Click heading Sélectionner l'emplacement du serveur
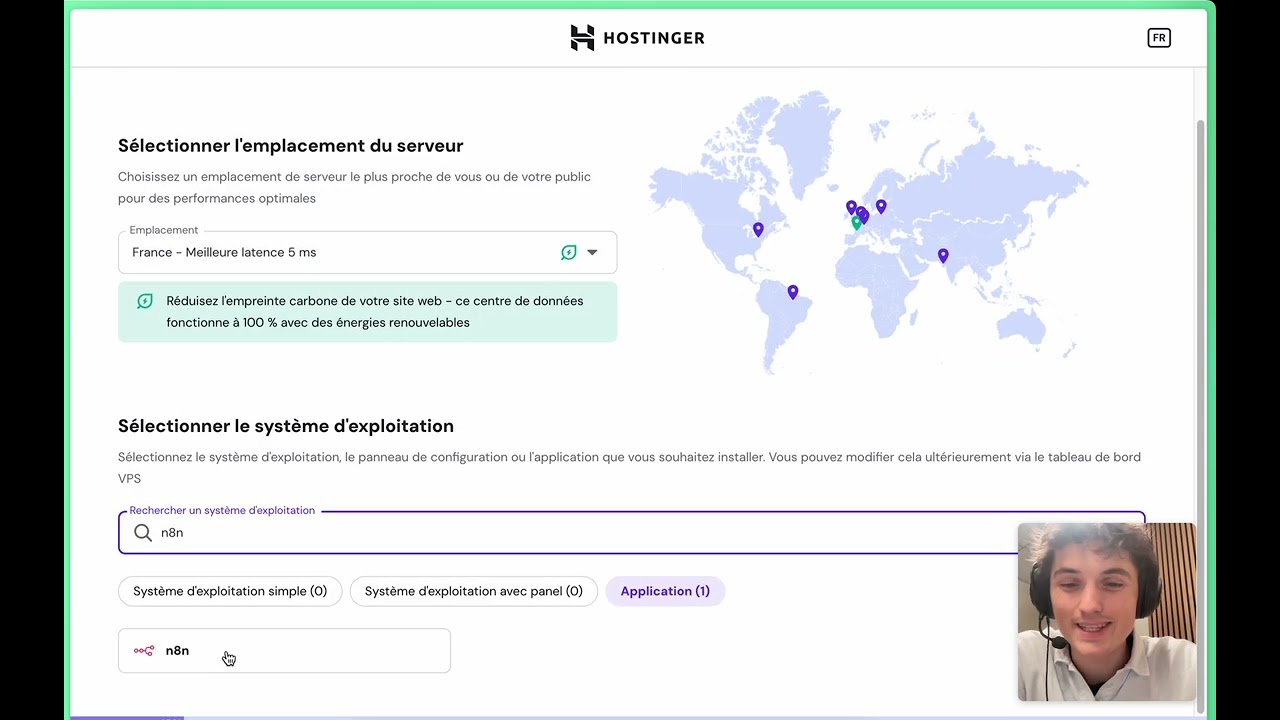Screen dimensions: 1280x720 click(x=290, y=146)
